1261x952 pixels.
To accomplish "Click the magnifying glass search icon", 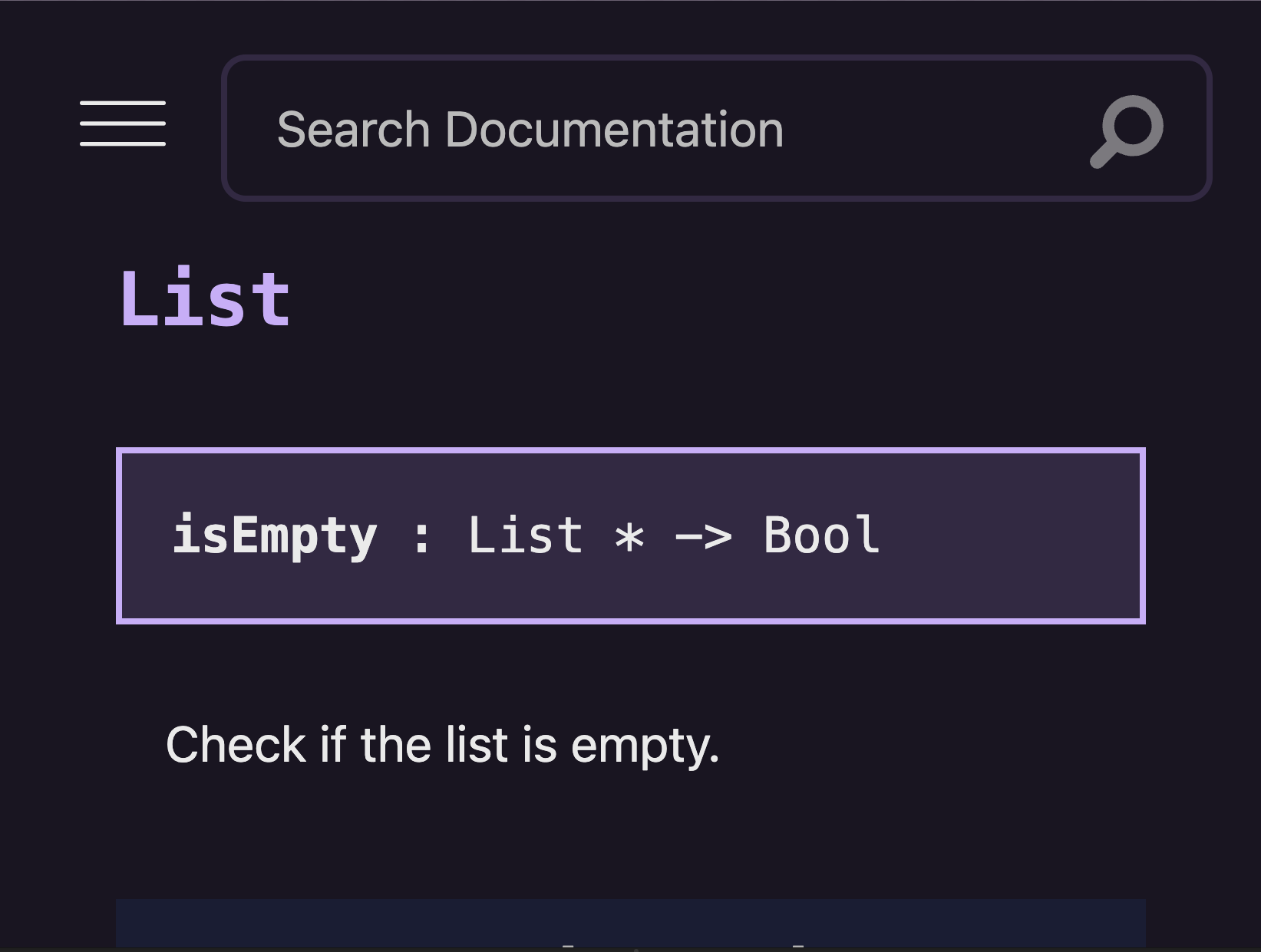I will click(x=1127, y=130).
